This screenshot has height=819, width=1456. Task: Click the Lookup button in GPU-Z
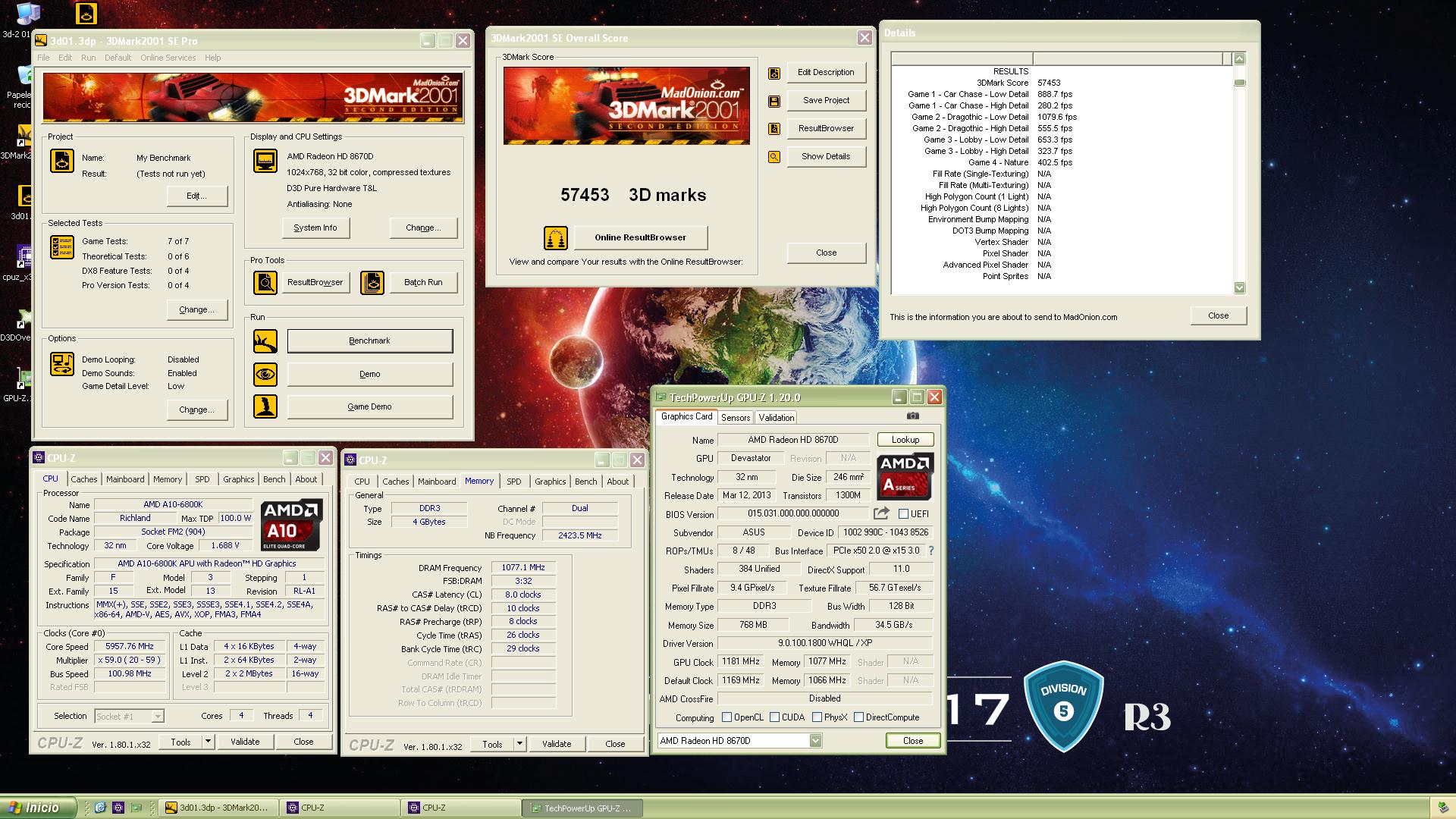pyautogui.click(x=905, y=440)
